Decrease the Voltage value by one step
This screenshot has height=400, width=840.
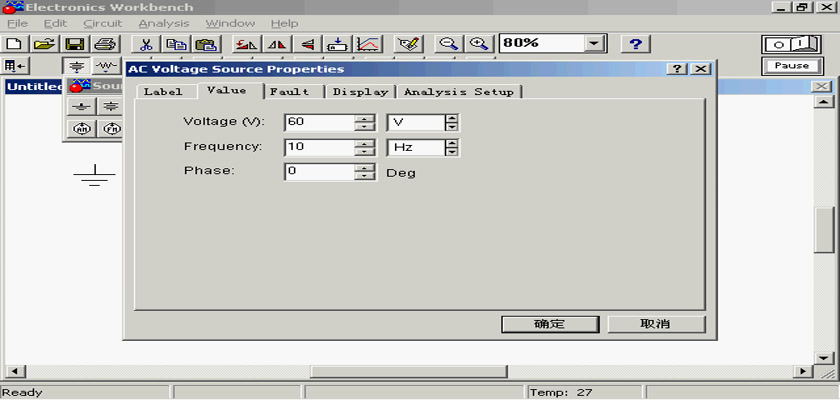[365, 126]
